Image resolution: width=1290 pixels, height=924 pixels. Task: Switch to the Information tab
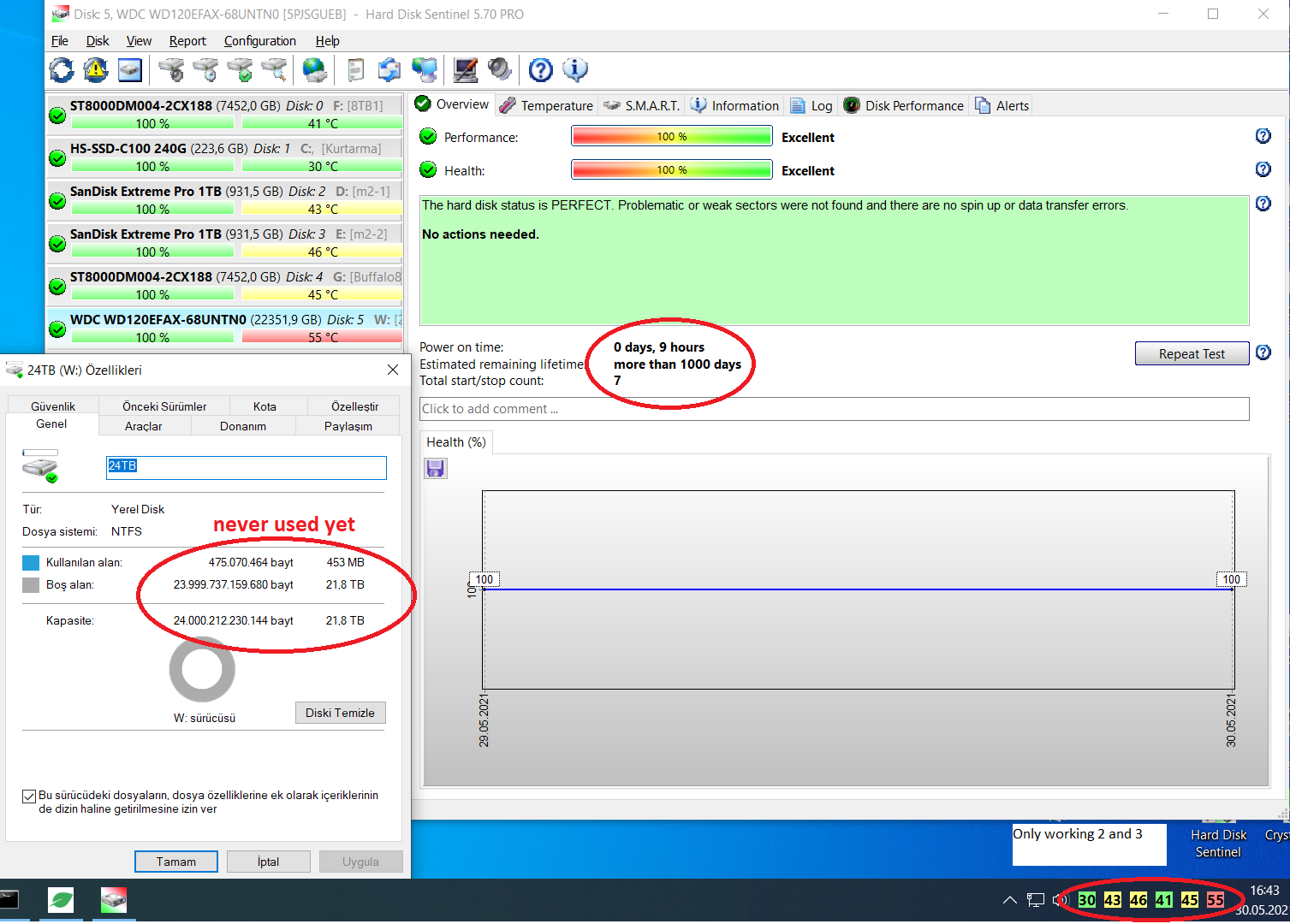[x=734, y=105]
